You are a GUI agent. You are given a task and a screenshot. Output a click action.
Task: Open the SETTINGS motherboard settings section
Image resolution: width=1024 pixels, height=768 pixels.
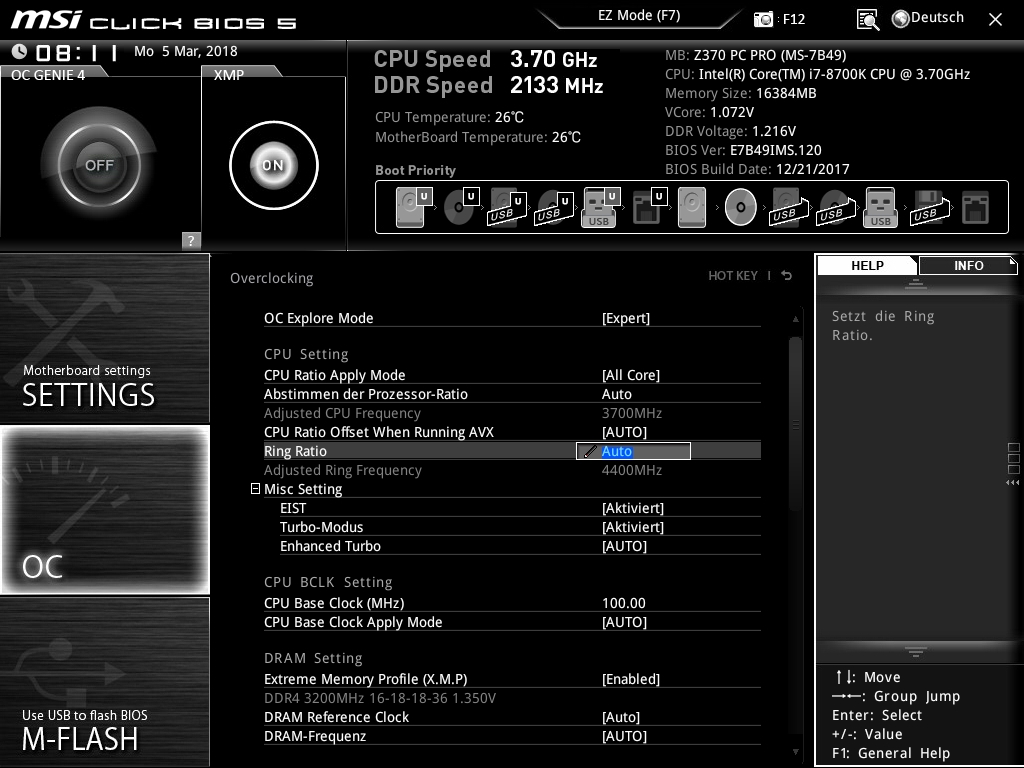tap(104, 338)
